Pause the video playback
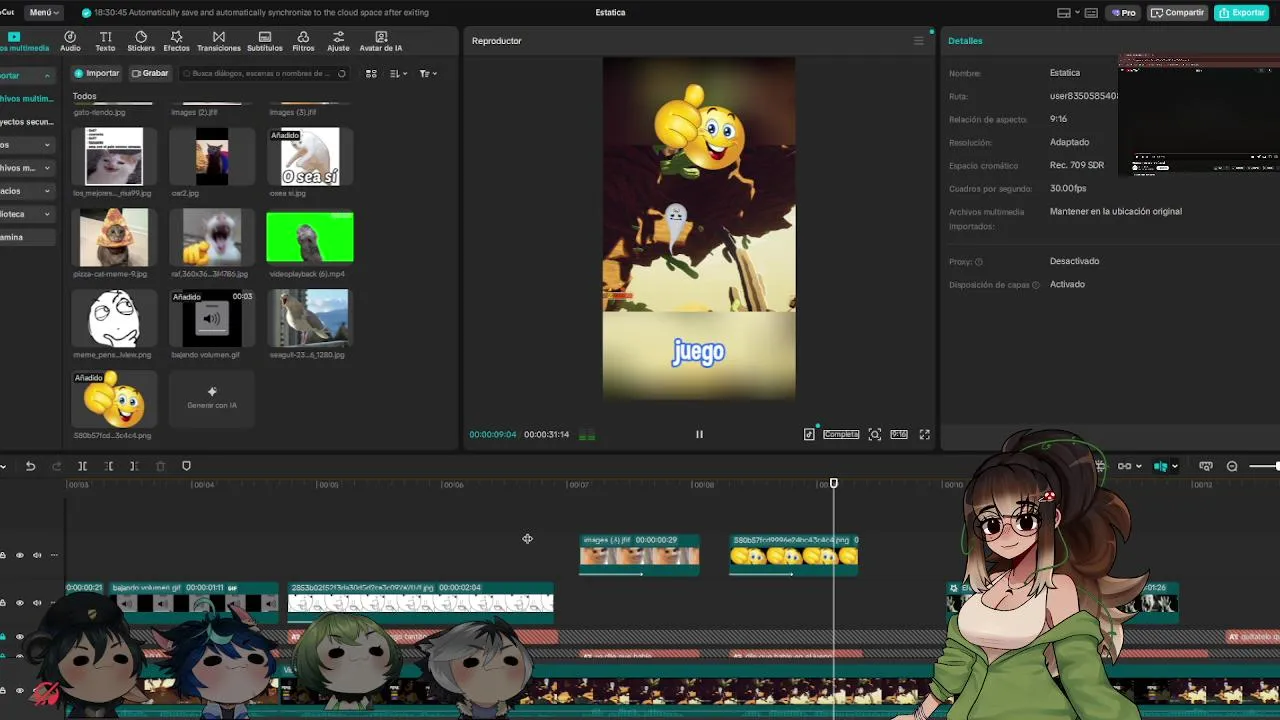 [x=699, y=434]
